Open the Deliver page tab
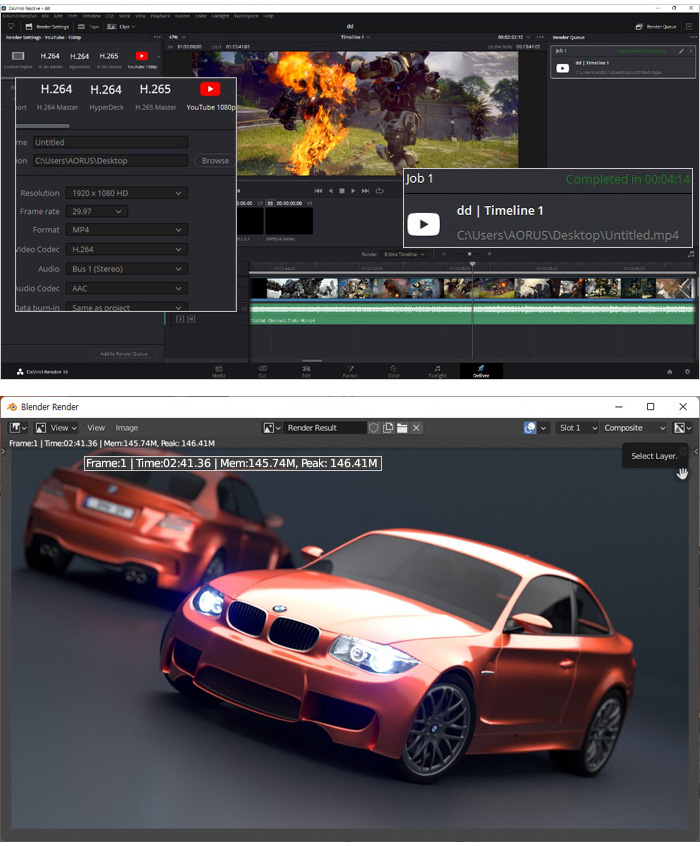700x846 pixels. coord(481,371)
